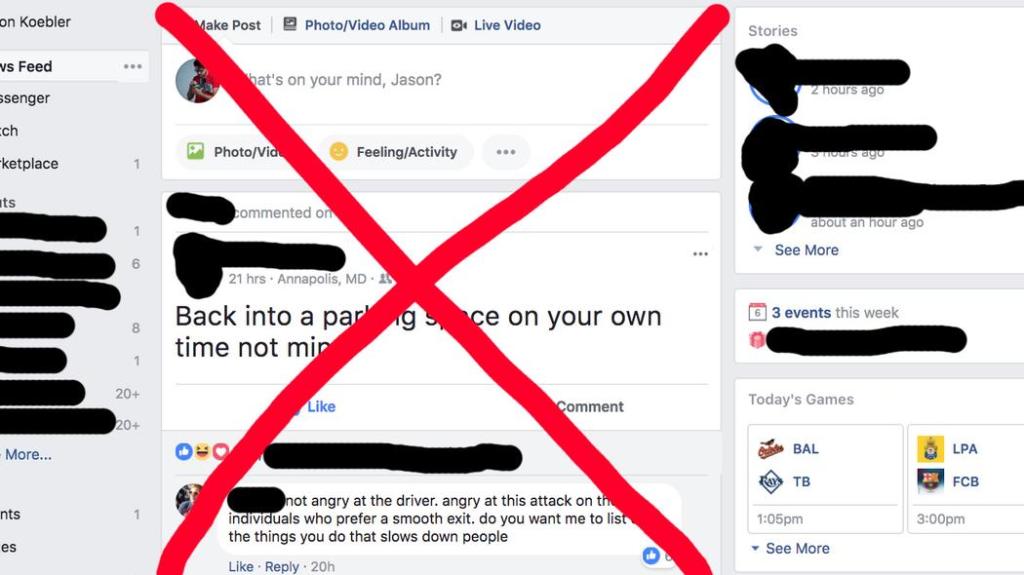Image resolution: width=1024 pixels, height=575 pixels.
Task: Reply to the comment
Action: pos(281,567)
